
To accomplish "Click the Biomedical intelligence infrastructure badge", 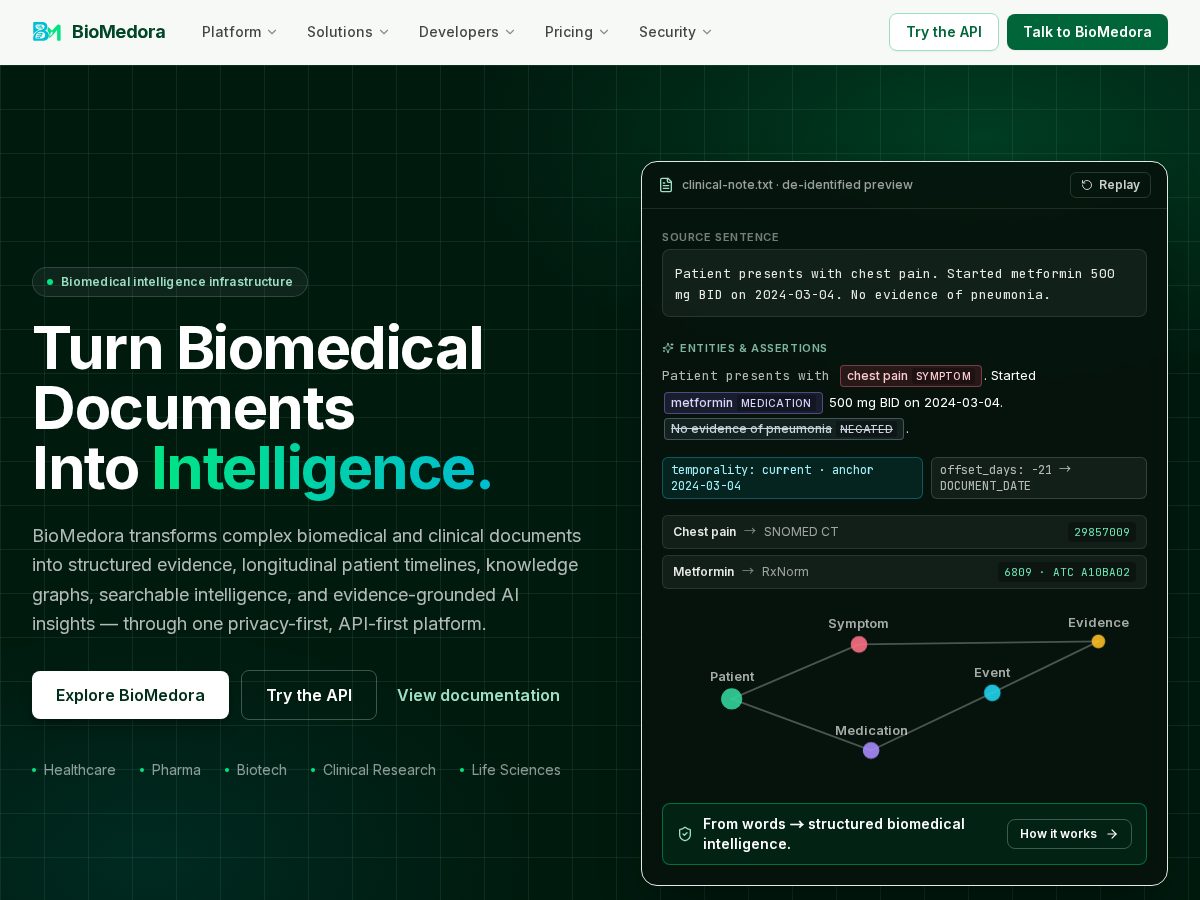I will click(170, 282).
